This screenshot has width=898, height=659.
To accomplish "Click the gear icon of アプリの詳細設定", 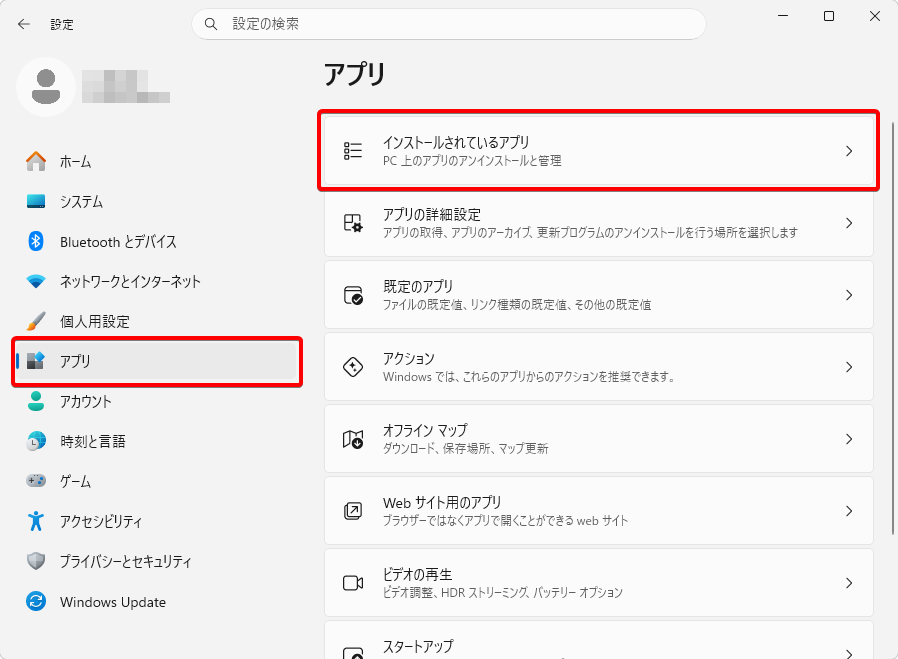I will (353, 223).
